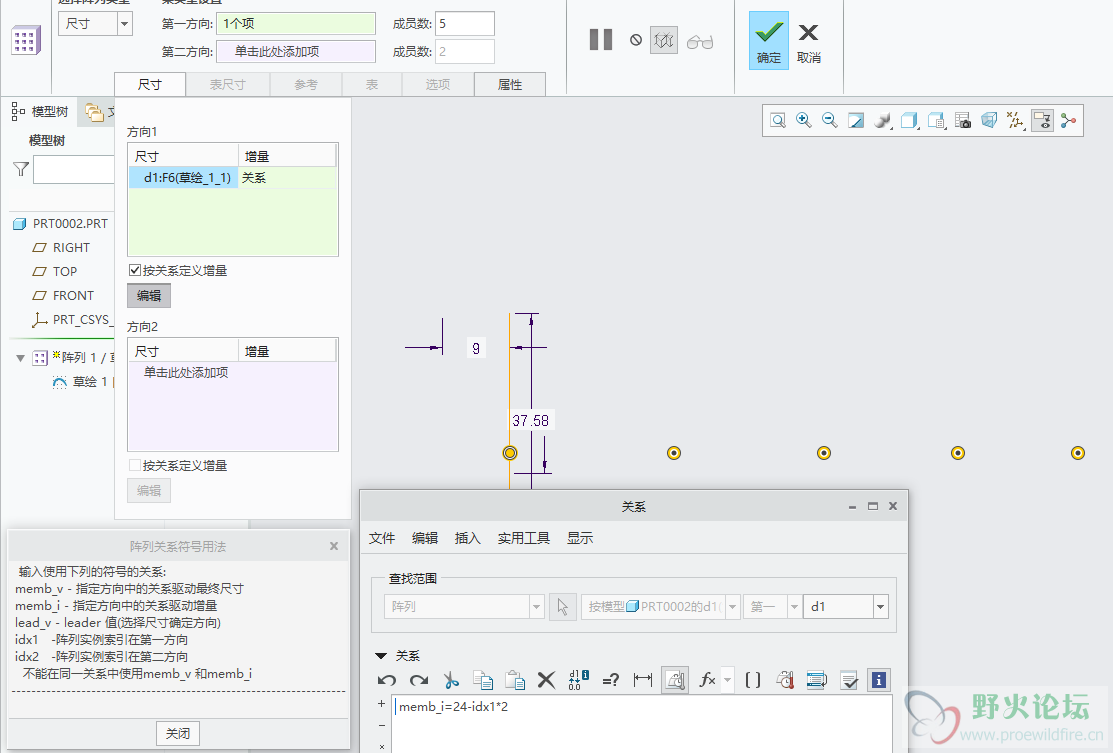Click the Zoom Out icon in view toolbar
This screenshot has width=1113, height=753.
point(829,121)
